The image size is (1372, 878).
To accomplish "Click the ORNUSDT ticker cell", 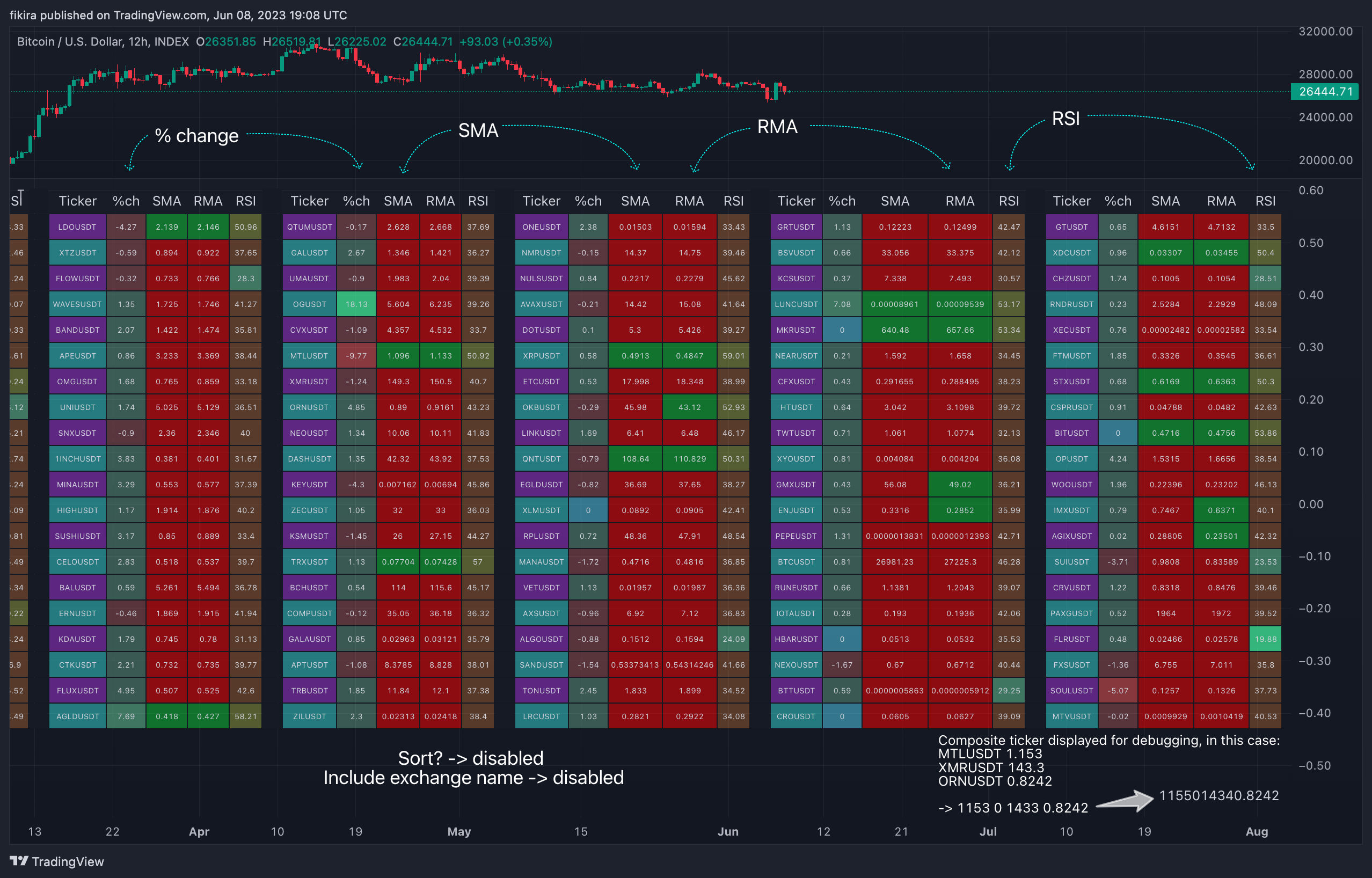I will [310, 407].
